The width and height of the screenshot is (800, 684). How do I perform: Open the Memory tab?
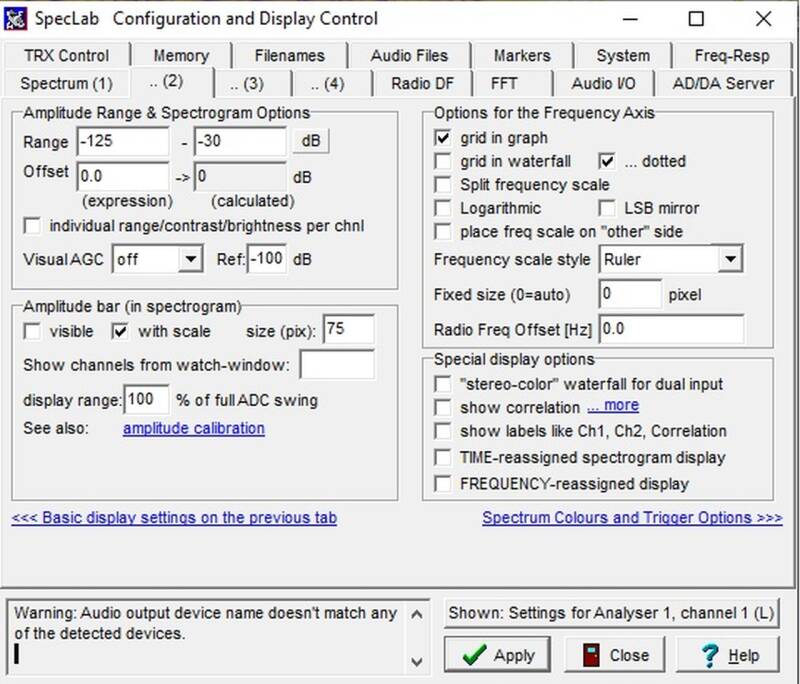(x=181, y=55)
